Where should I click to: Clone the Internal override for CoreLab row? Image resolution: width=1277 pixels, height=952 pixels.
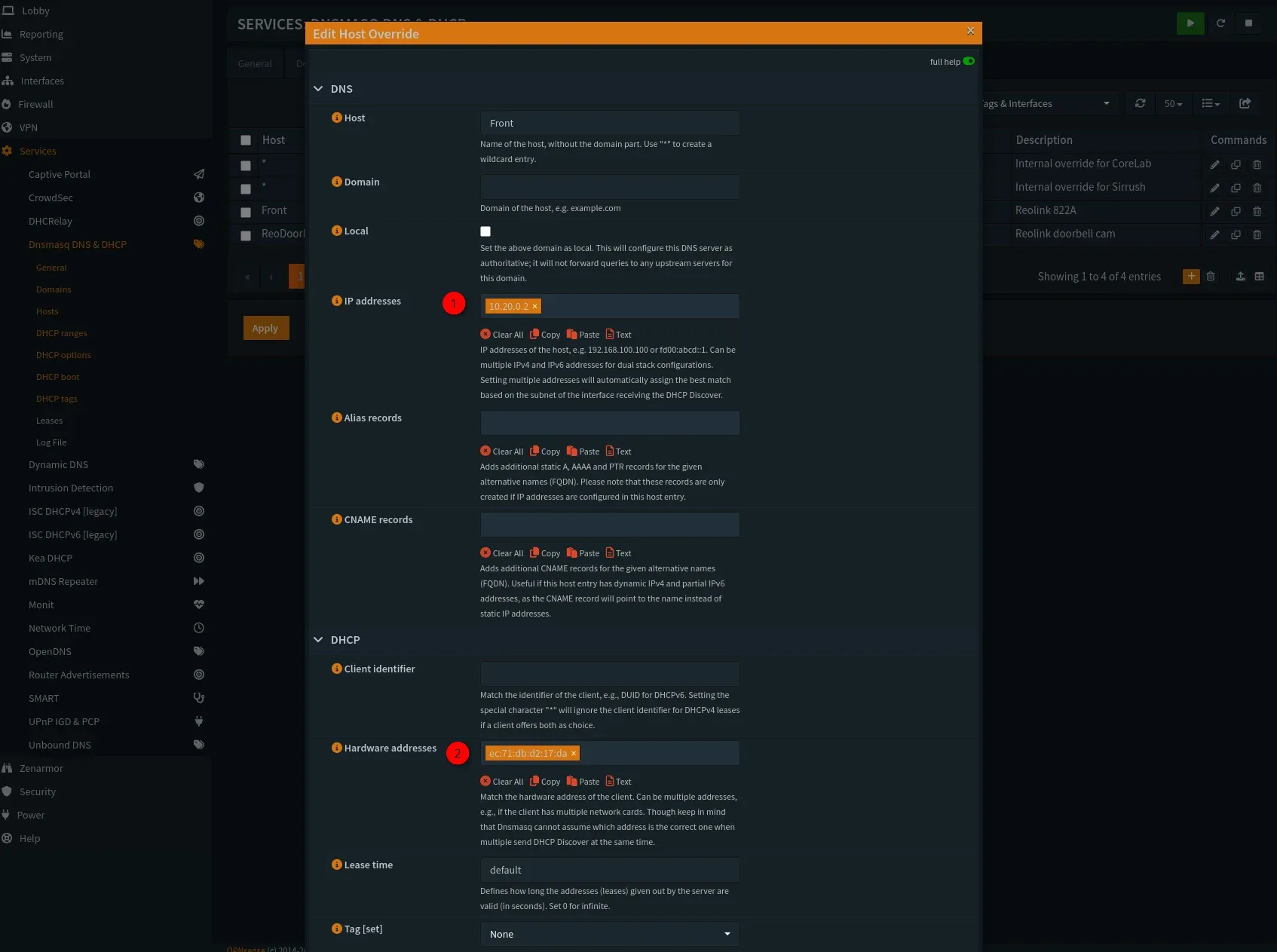point(1236,164)
